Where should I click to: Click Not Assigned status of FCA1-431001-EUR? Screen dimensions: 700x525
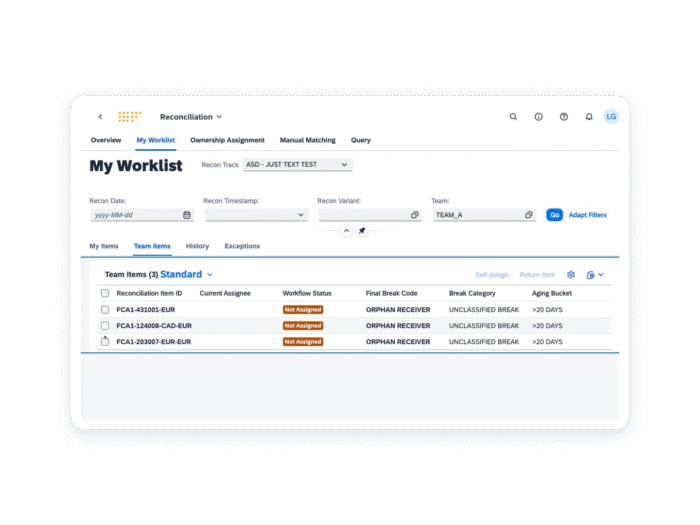tap(303, 310)
